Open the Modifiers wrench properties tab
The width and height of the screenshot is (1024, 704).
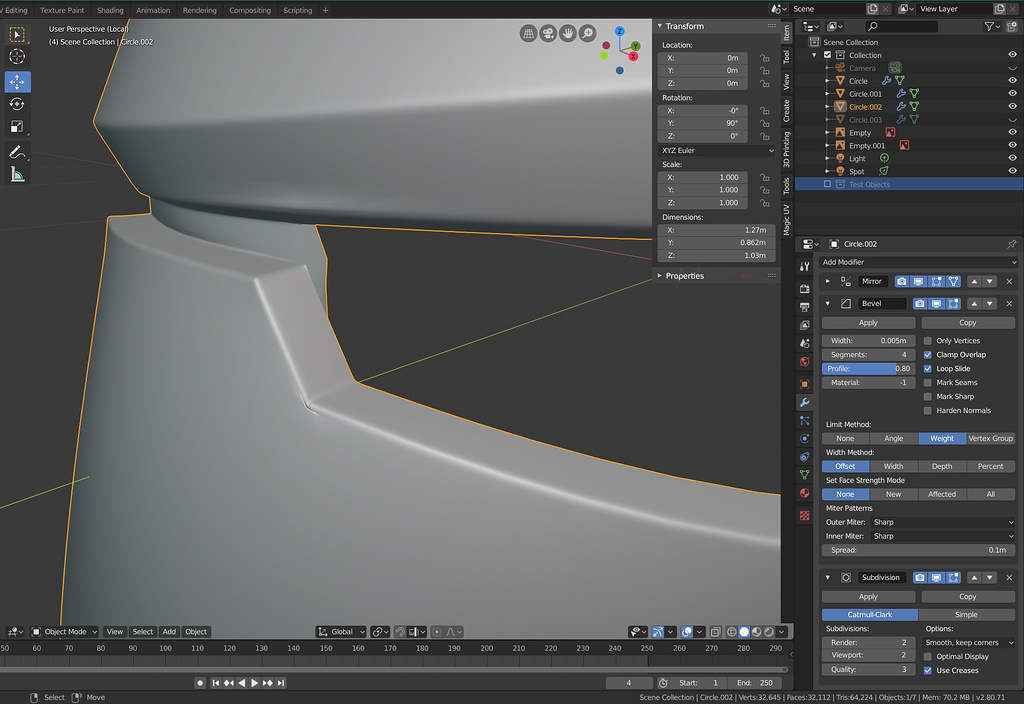click(805, 403)
